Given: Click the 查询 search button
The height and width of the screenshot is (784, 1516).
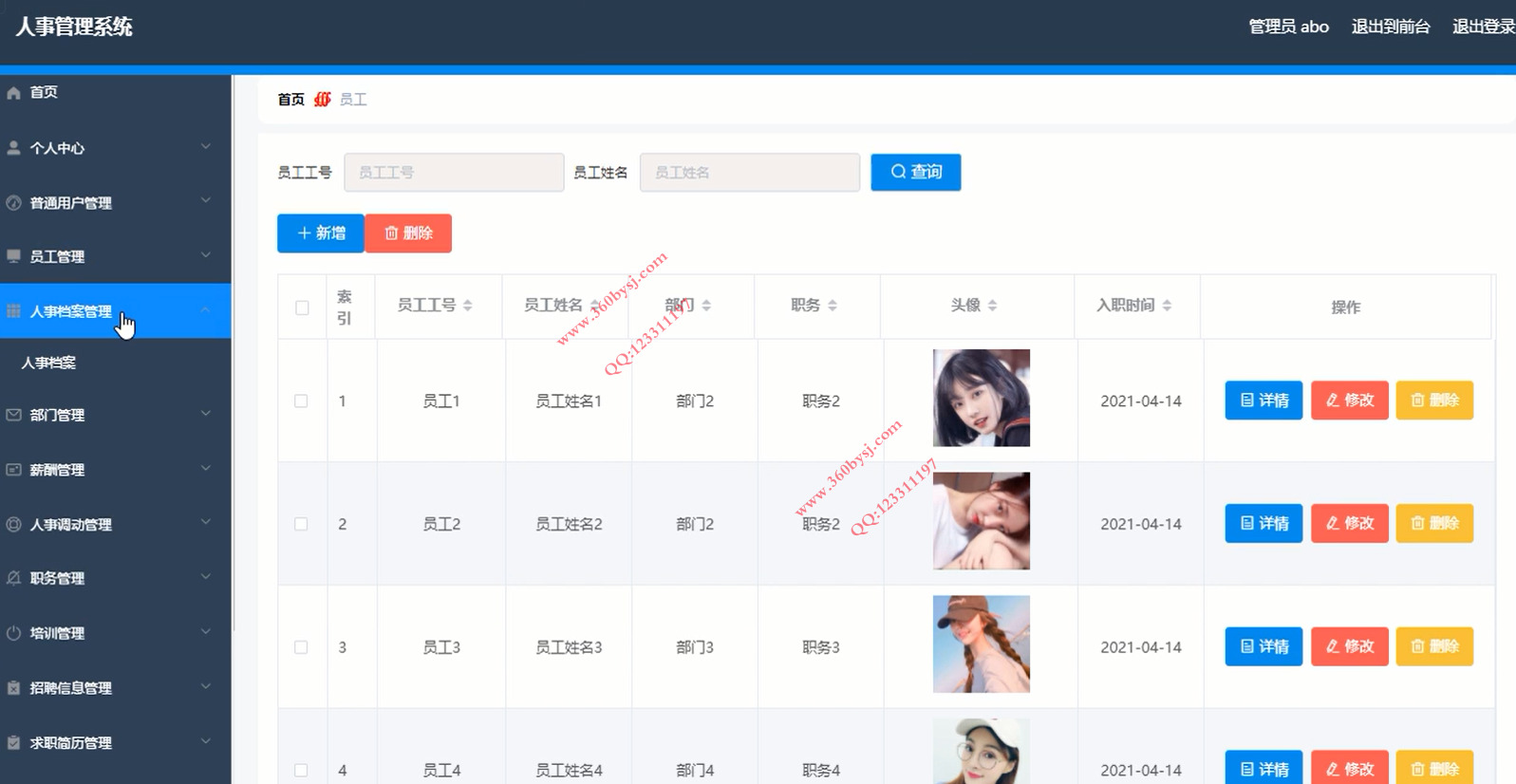Looking at the screenshot, I should click(916, 172).
